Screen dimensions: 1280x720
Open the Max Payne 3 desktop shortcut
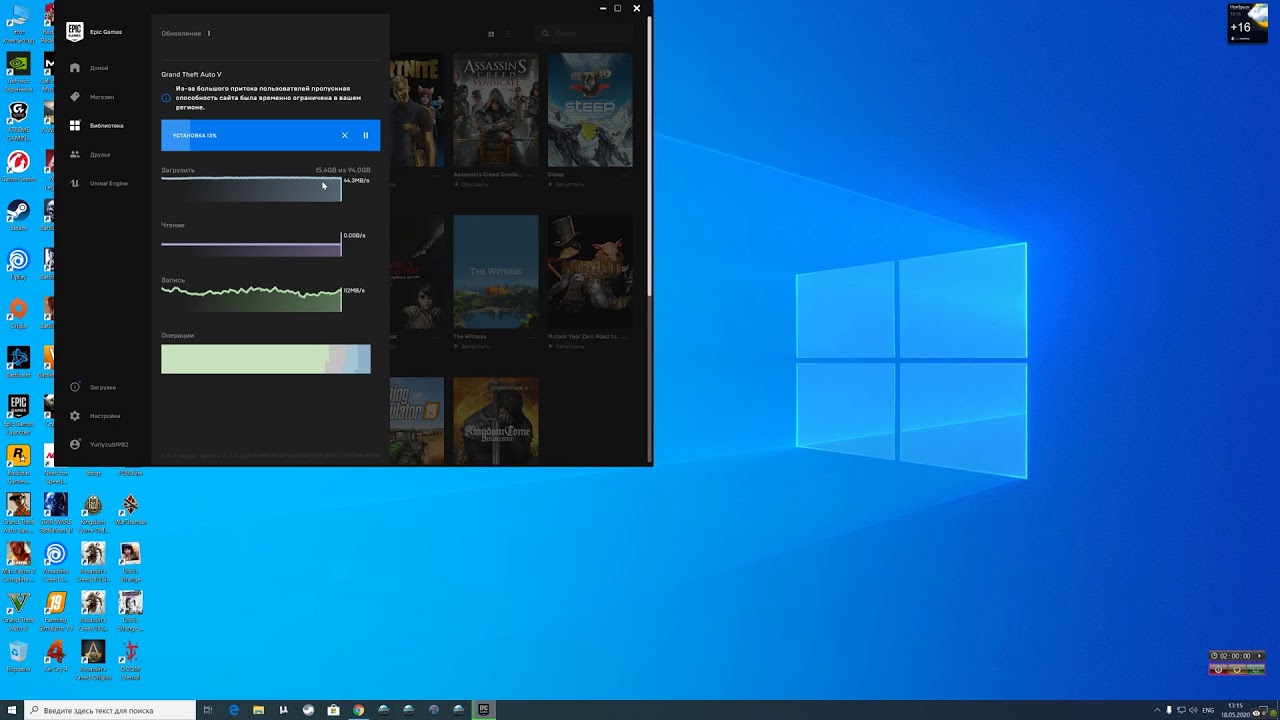tap(18, 561)
